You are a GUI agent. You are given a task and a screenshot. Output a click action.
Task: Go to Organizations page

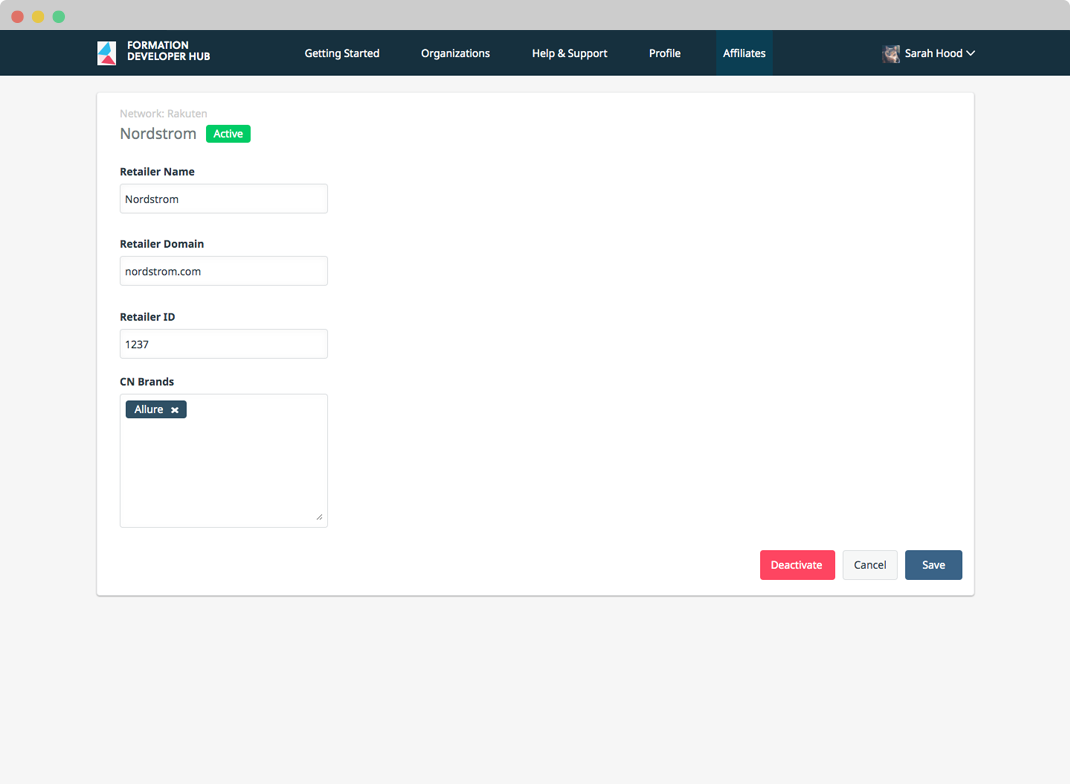coord(455,53)
